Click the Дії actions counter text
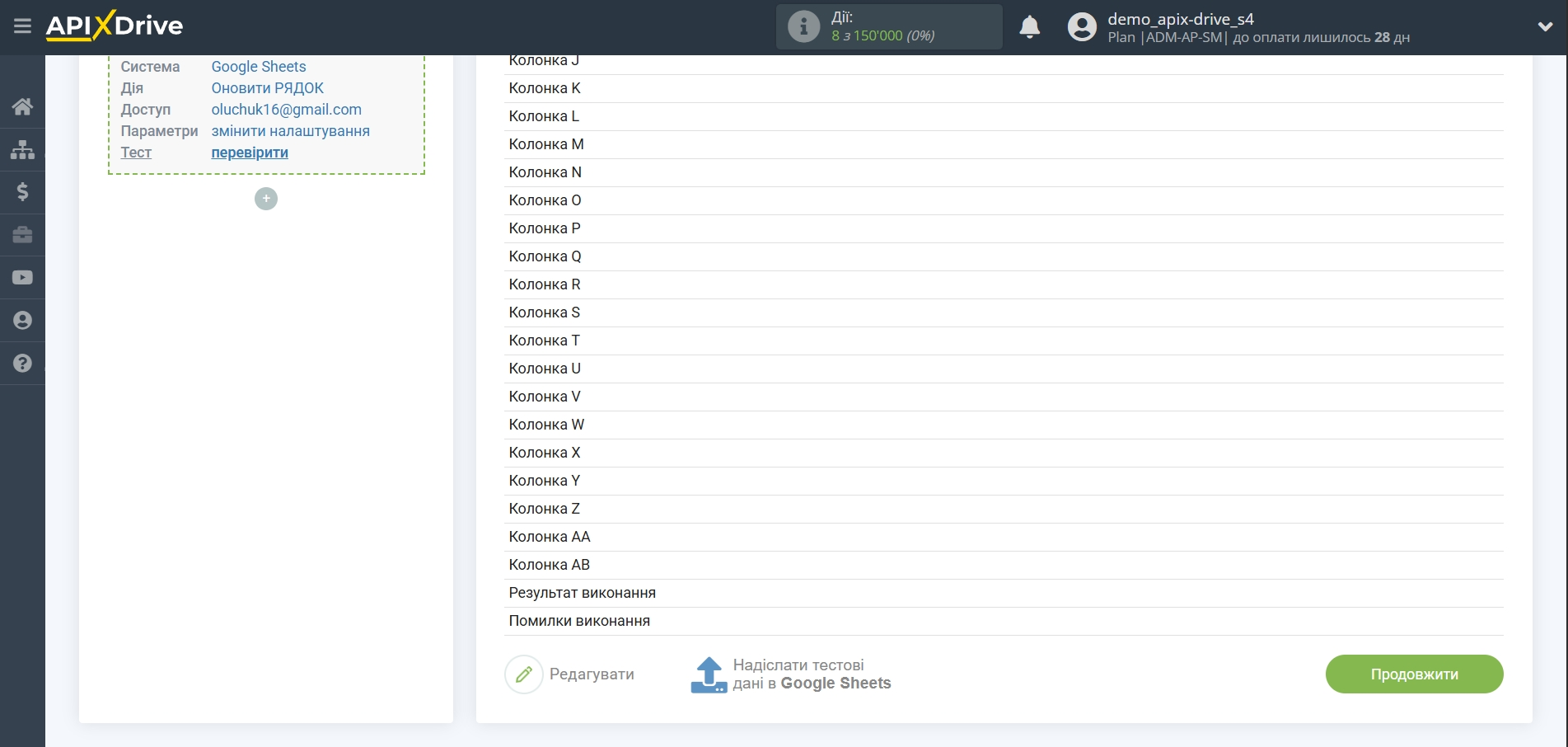Image resolution: width=1568 pixels, height=747 pixels. 882,26
